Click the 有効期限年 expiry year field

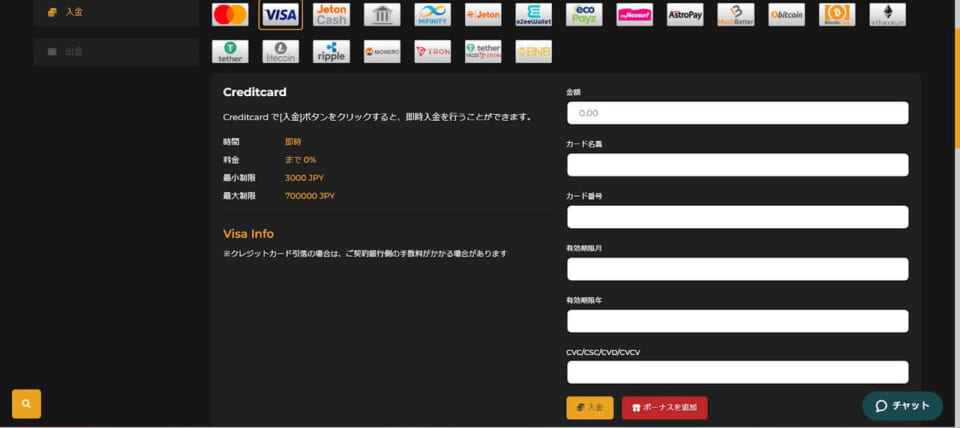point(738,321)
